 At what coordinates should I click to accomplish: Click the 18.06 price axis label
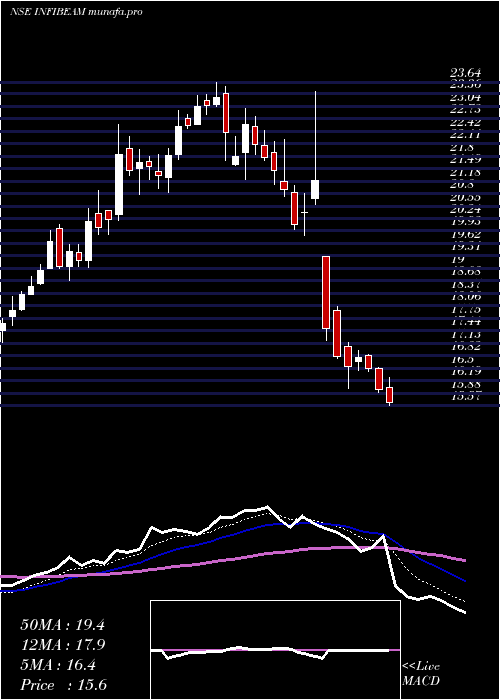tap(465, 297)
